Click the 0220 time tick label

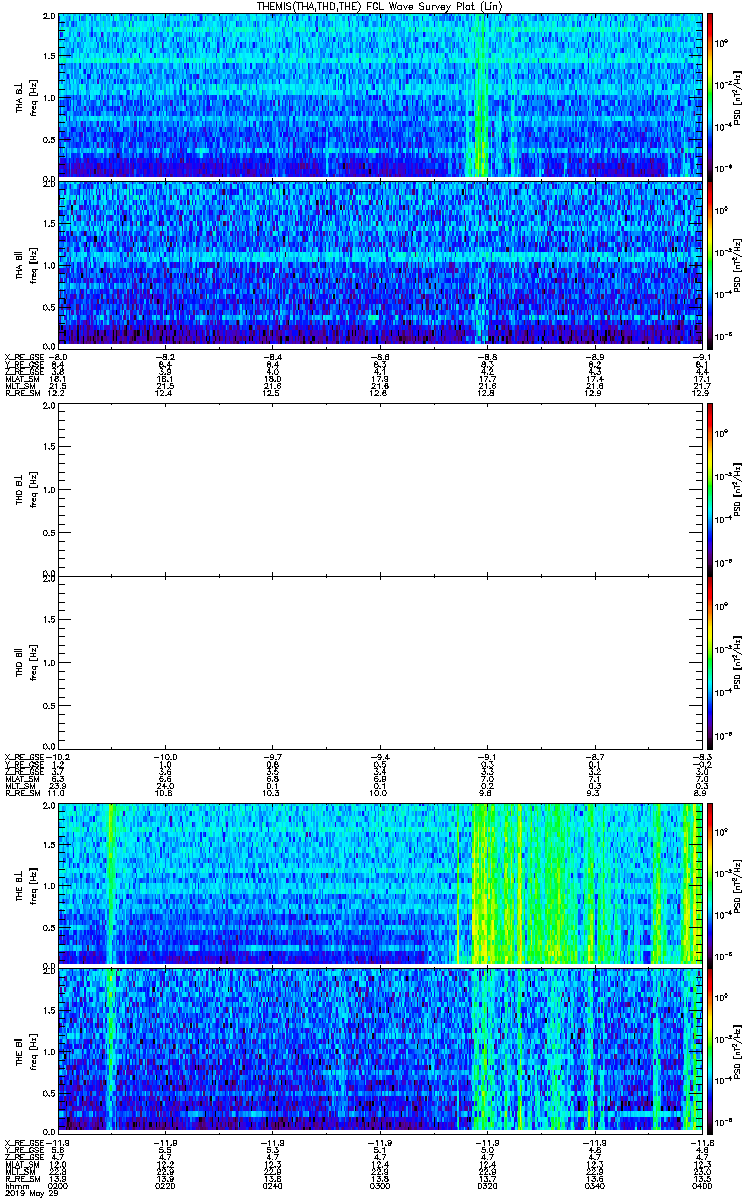click(166, 1185)
